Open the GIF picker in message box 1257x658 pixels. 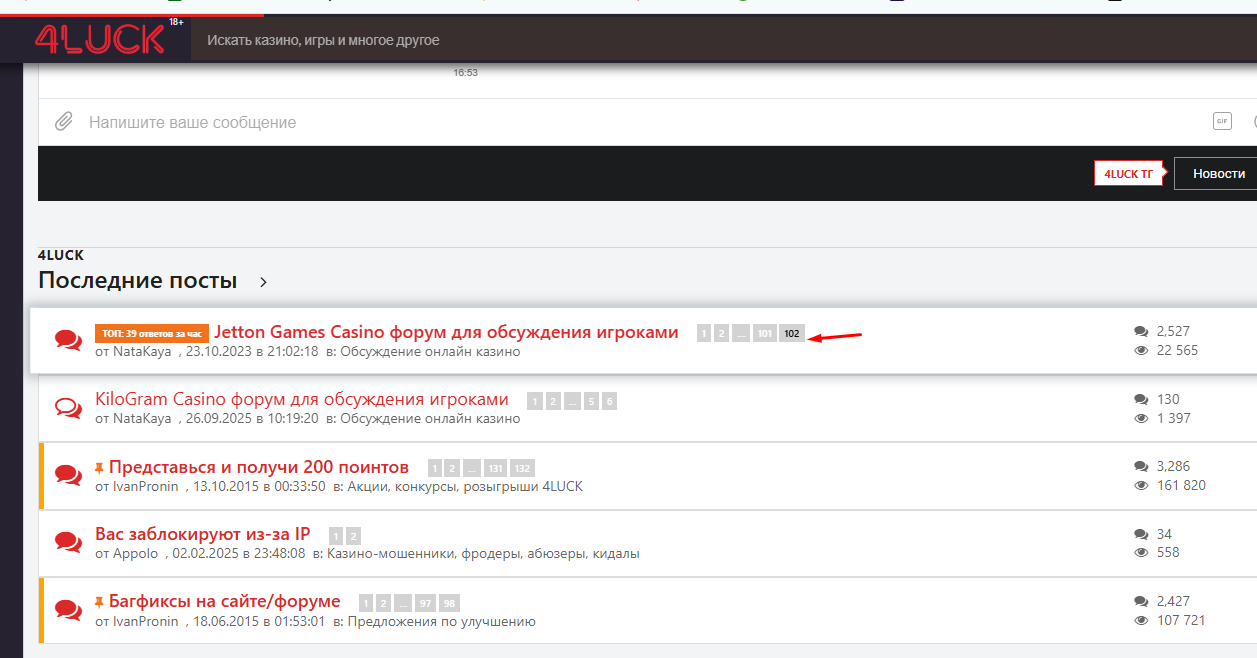(x=1221, y=121)
